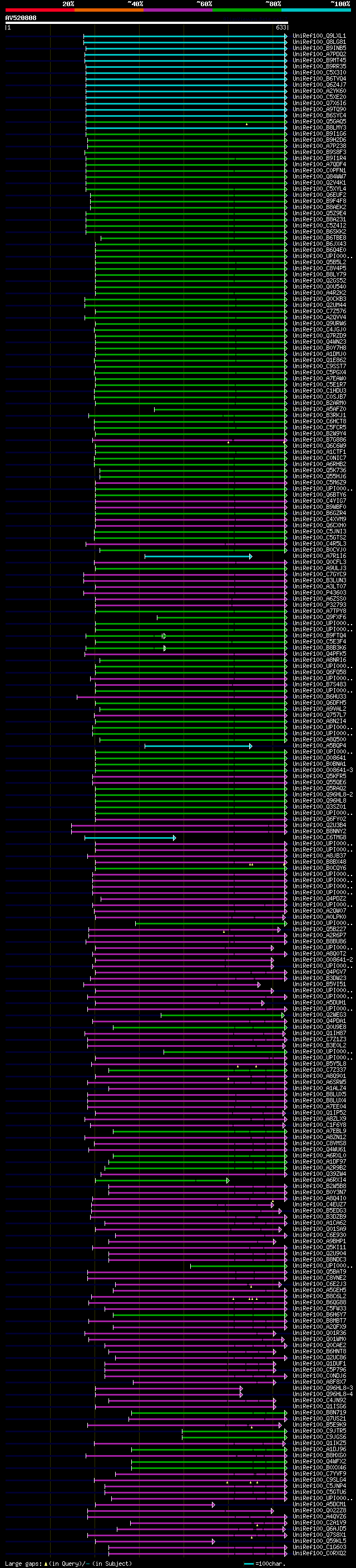This screenshot has height=1568, width=356.
Task: Select hit UniRef100_C5P796
Action: [319, 1369]
